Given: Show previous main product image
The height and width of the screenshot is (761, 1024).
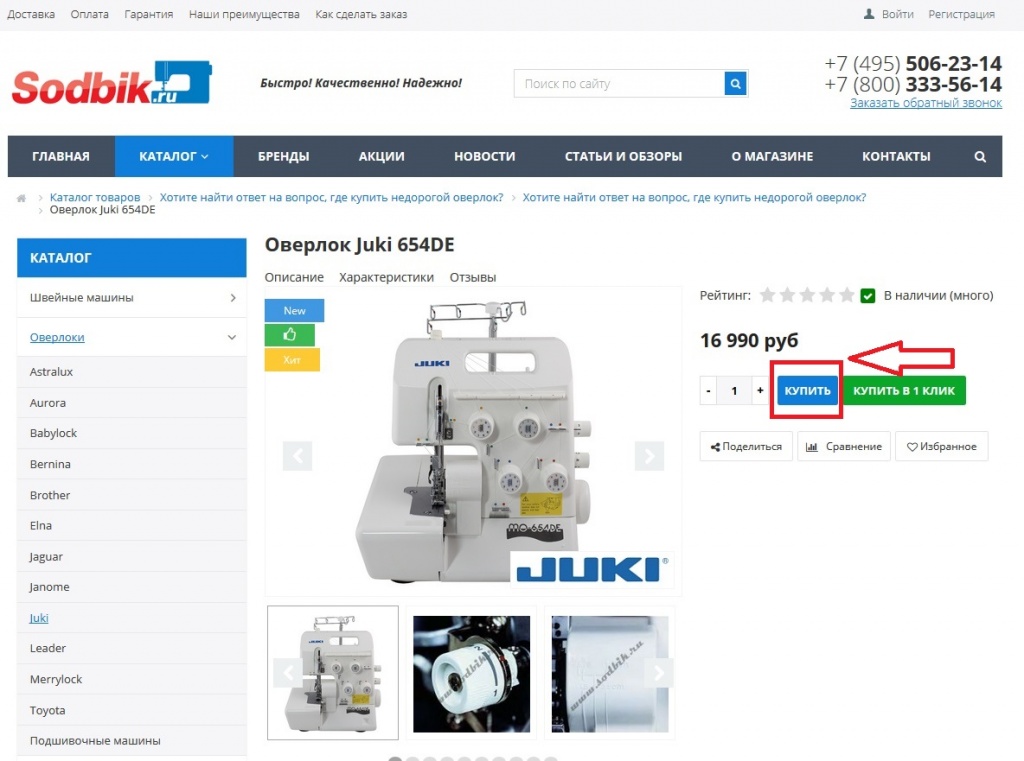Looking at the screenshot, I should 297,455.
